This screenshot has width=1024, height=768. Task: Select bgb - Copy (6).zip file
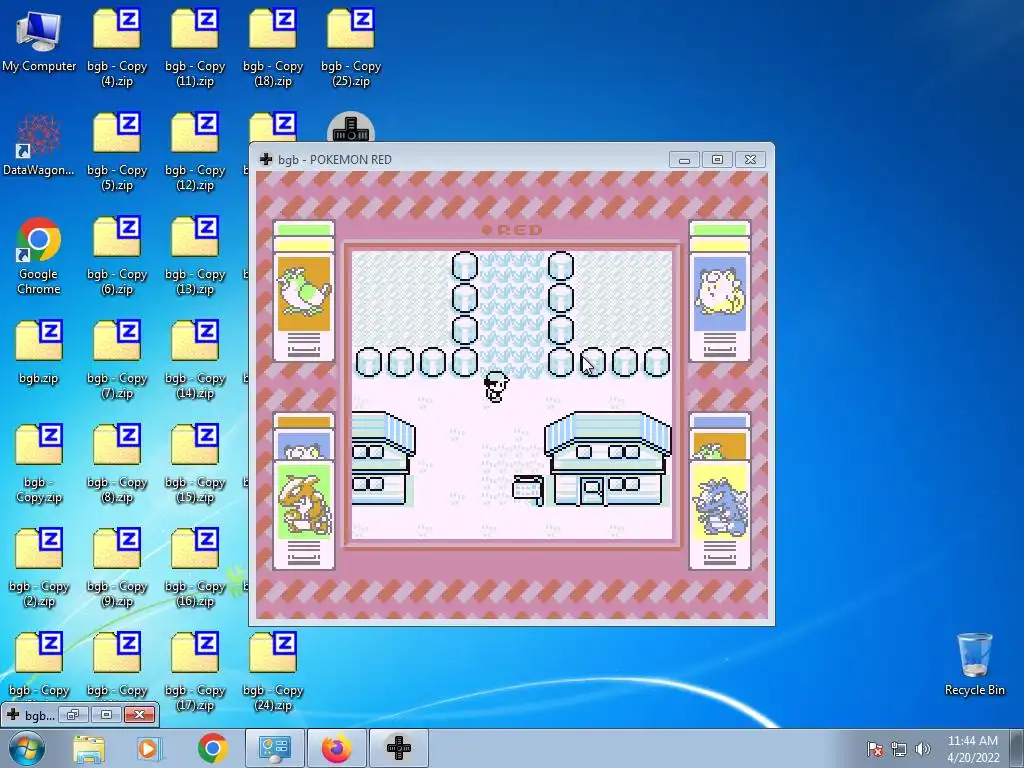117,255
